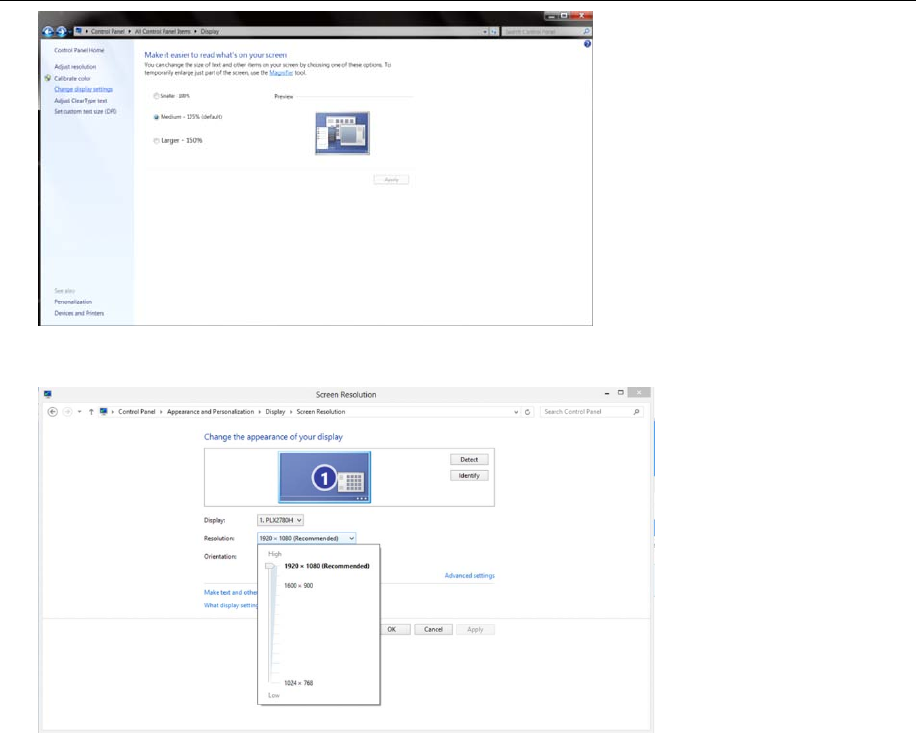Viewport: 916px width, 733px height.
Task: Open the Magnifier tool link
Action: (281, 73)
